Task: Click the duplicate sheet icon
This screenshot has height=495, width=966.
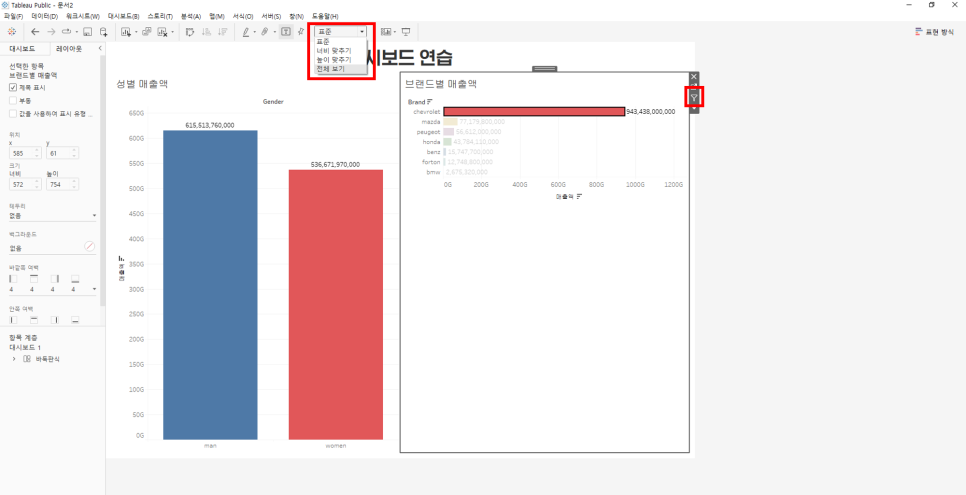Action: point(147,31)
